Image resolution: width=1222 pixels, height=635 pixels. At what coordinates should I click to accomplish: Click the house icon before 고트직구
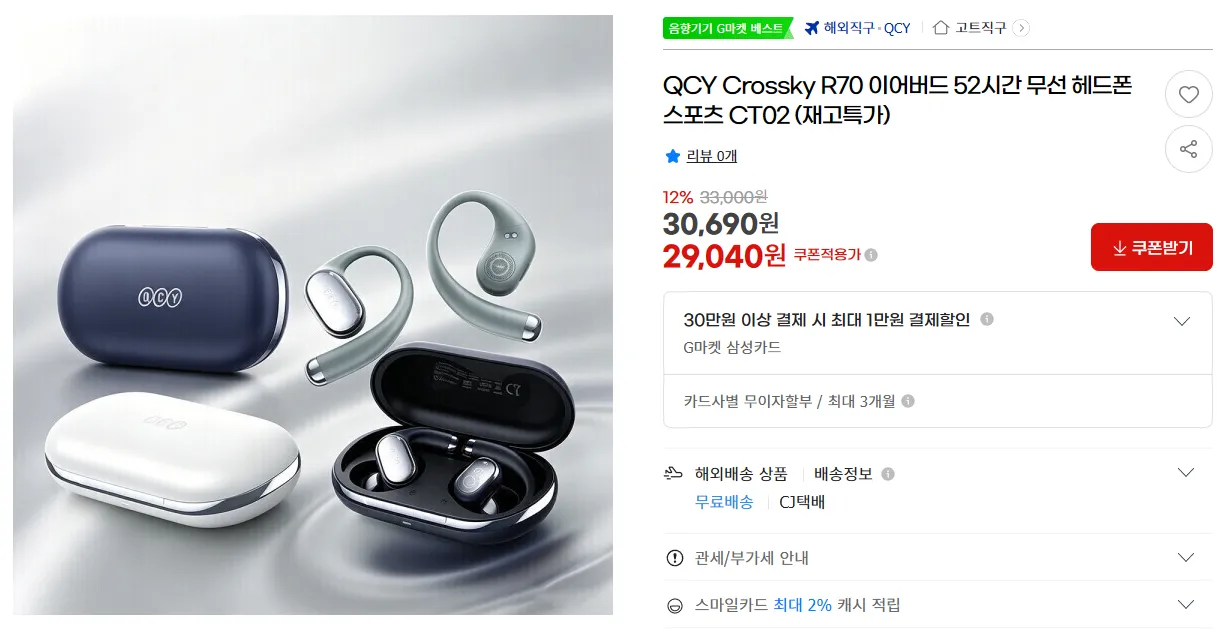coord(940,28)
